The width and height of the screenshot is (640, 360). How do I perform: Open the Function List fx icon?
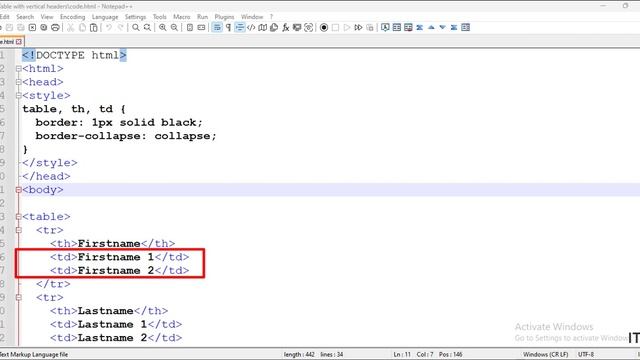click(x=285, y=27)
